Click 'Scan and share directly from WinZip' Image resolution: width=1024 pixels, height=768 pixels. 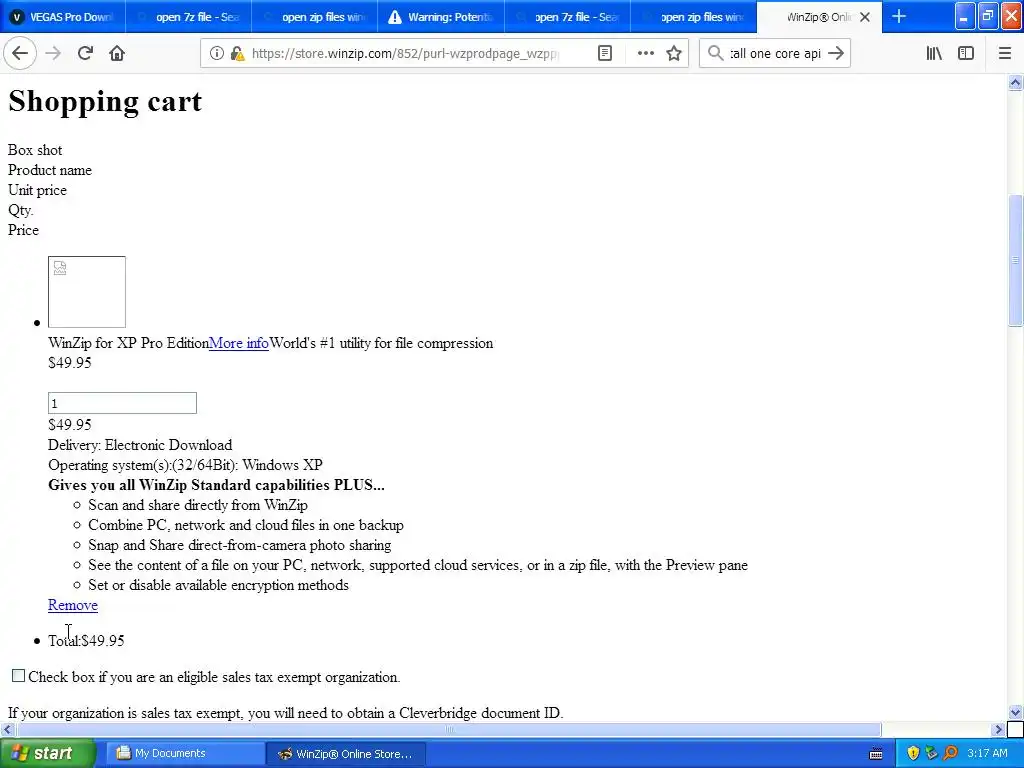coord(198,505)
